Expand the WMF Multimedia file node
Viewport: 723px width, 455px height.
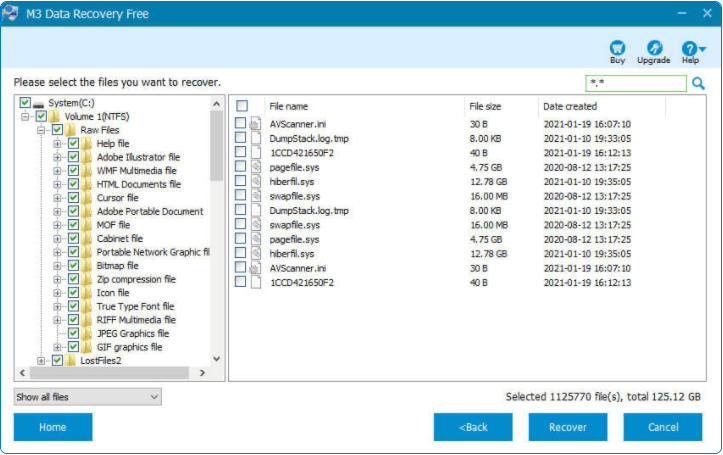coord(57,171)
